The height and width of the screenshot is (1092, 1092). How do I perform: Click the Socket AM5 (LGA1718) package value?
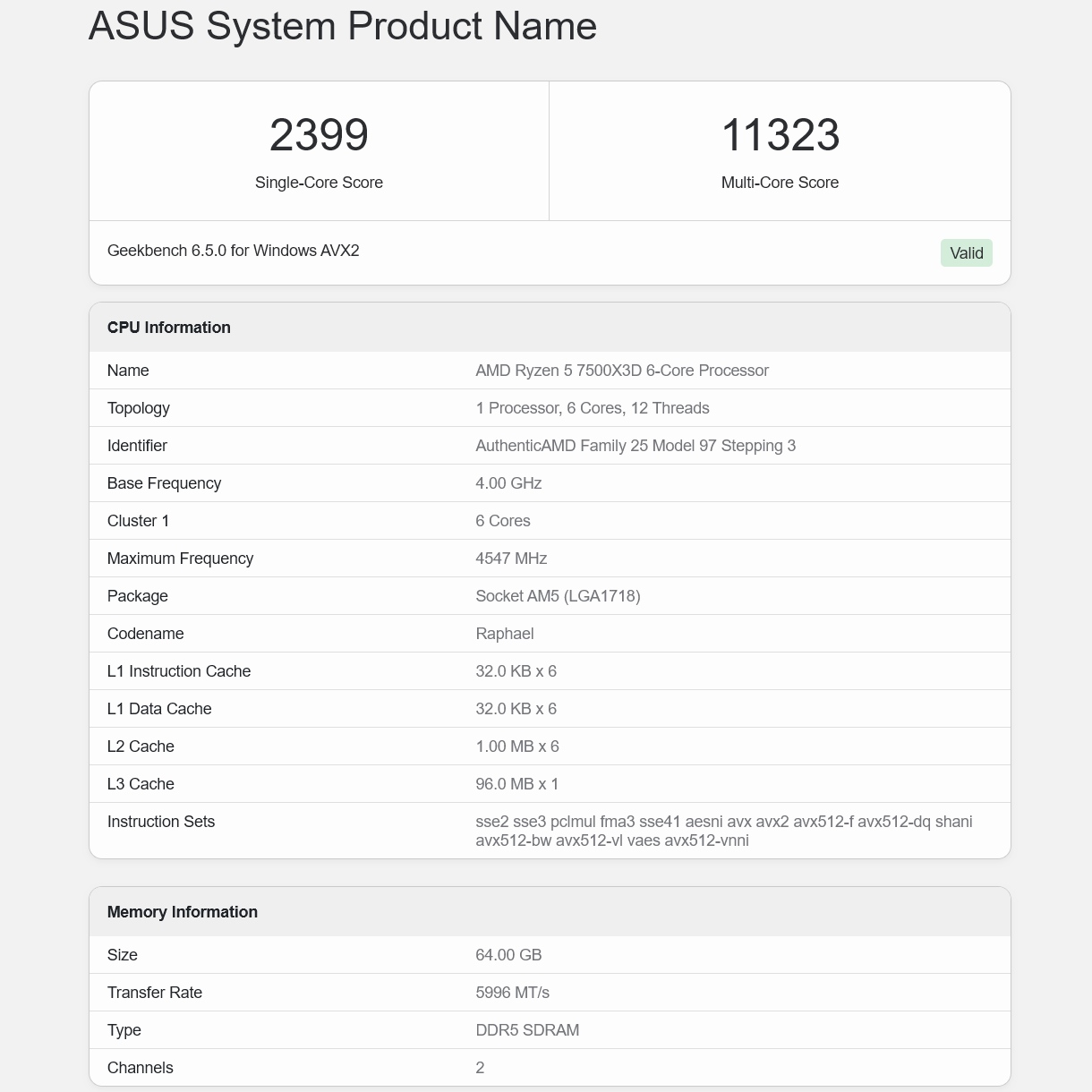tap(558, 596)
